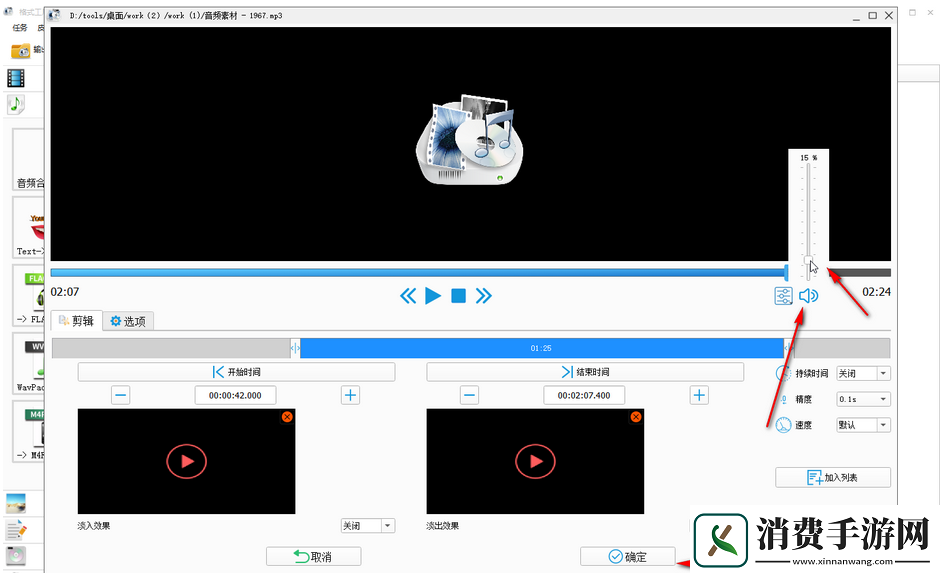Viewport: 940px width, 573px height.
Task: Decrease end time with minus button
Action: coord(469,395)
